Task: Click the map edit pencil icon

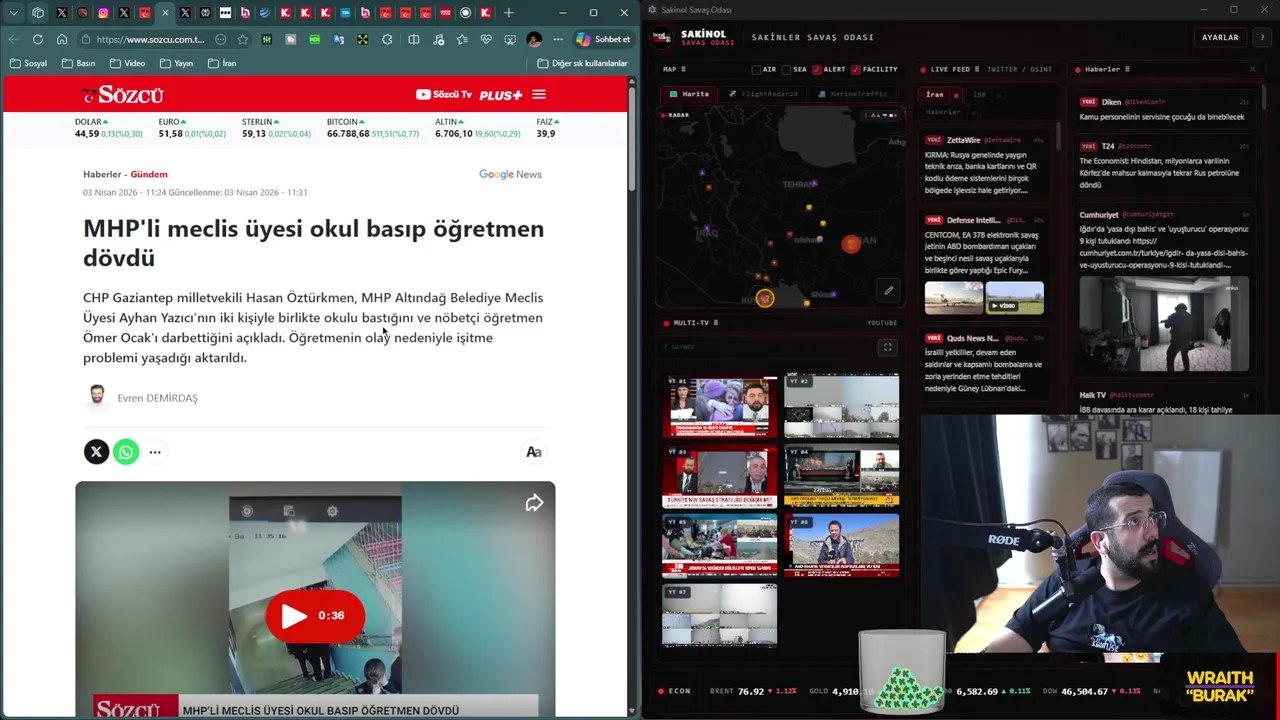Action: pyautogui.click(x=888, y=291)
